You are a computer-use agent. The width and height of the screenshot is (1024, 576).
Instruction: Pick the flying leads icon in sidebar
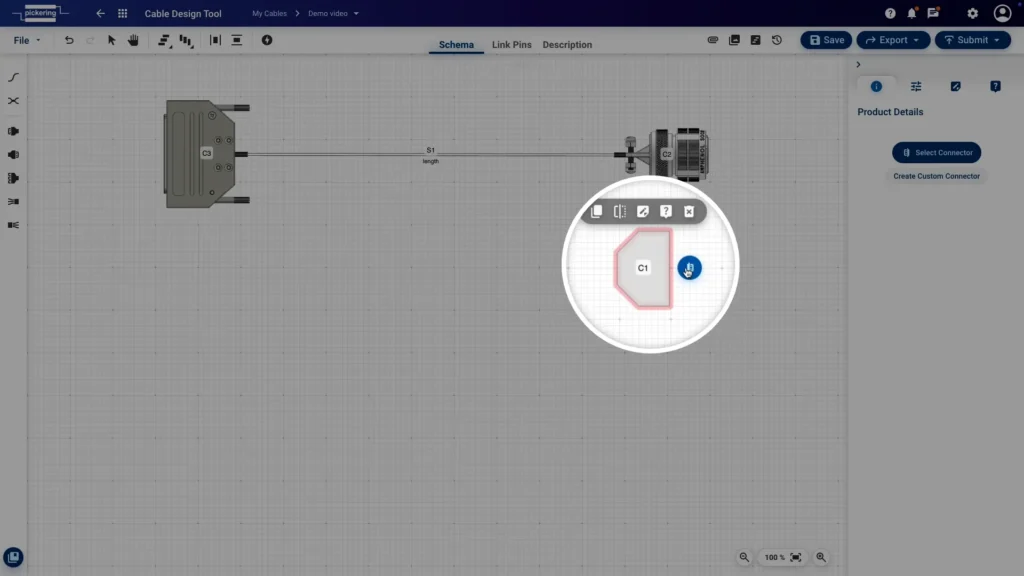(x=13, y=202)
